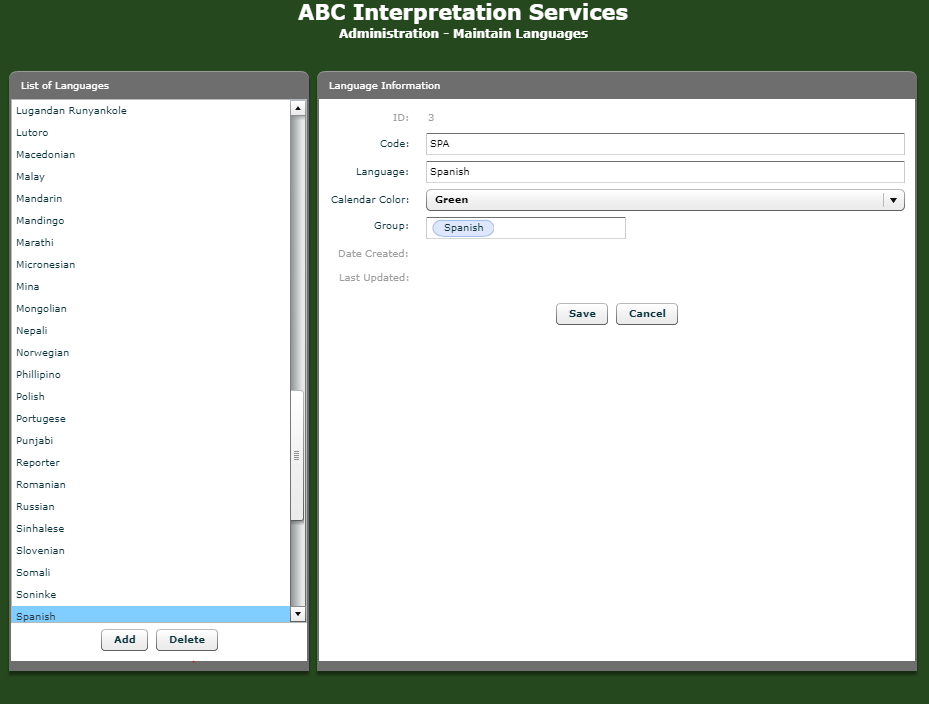Select Reporter in the language list
929x704 pixels.
pos(151,462)
